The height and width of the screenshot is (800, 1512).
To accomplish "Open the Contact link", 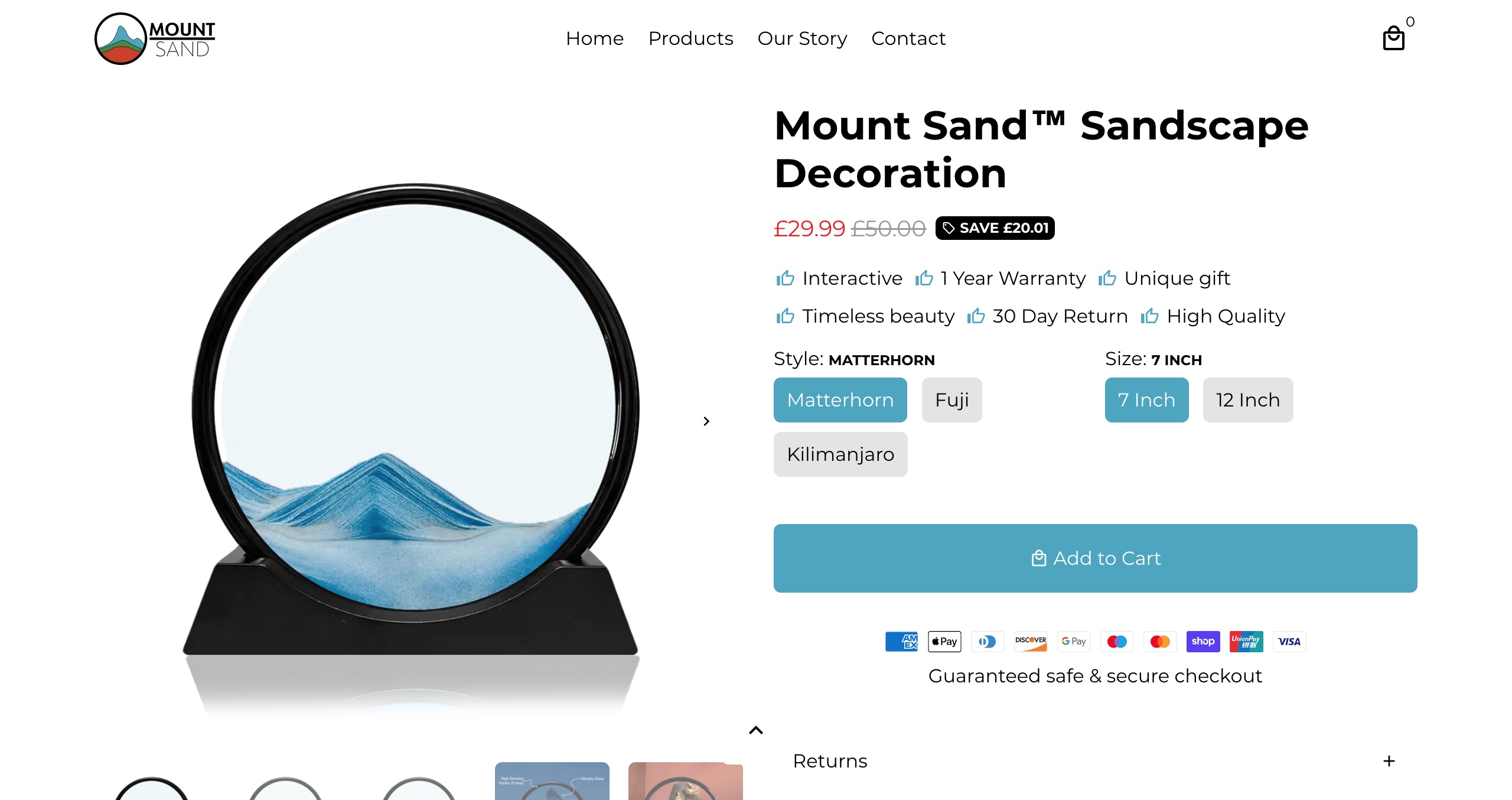I will click(x=908, y=38).
